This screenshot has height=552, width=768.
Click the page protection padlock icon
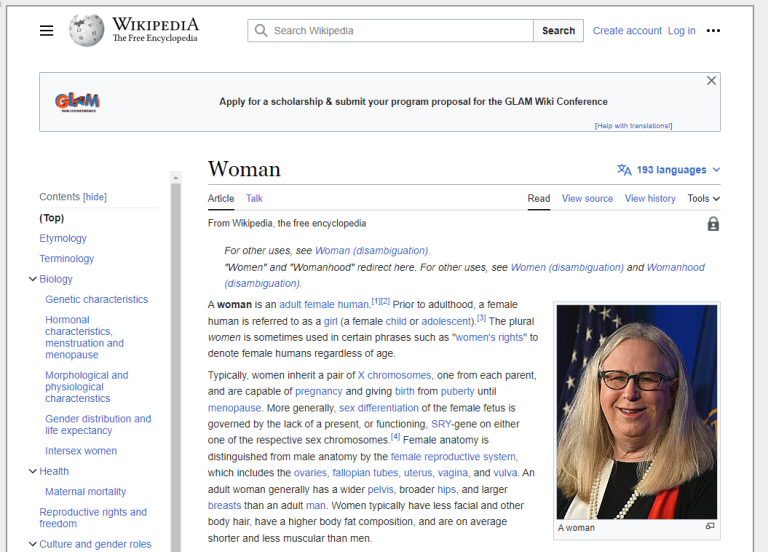pyautogui.click(x=713, y=224)
